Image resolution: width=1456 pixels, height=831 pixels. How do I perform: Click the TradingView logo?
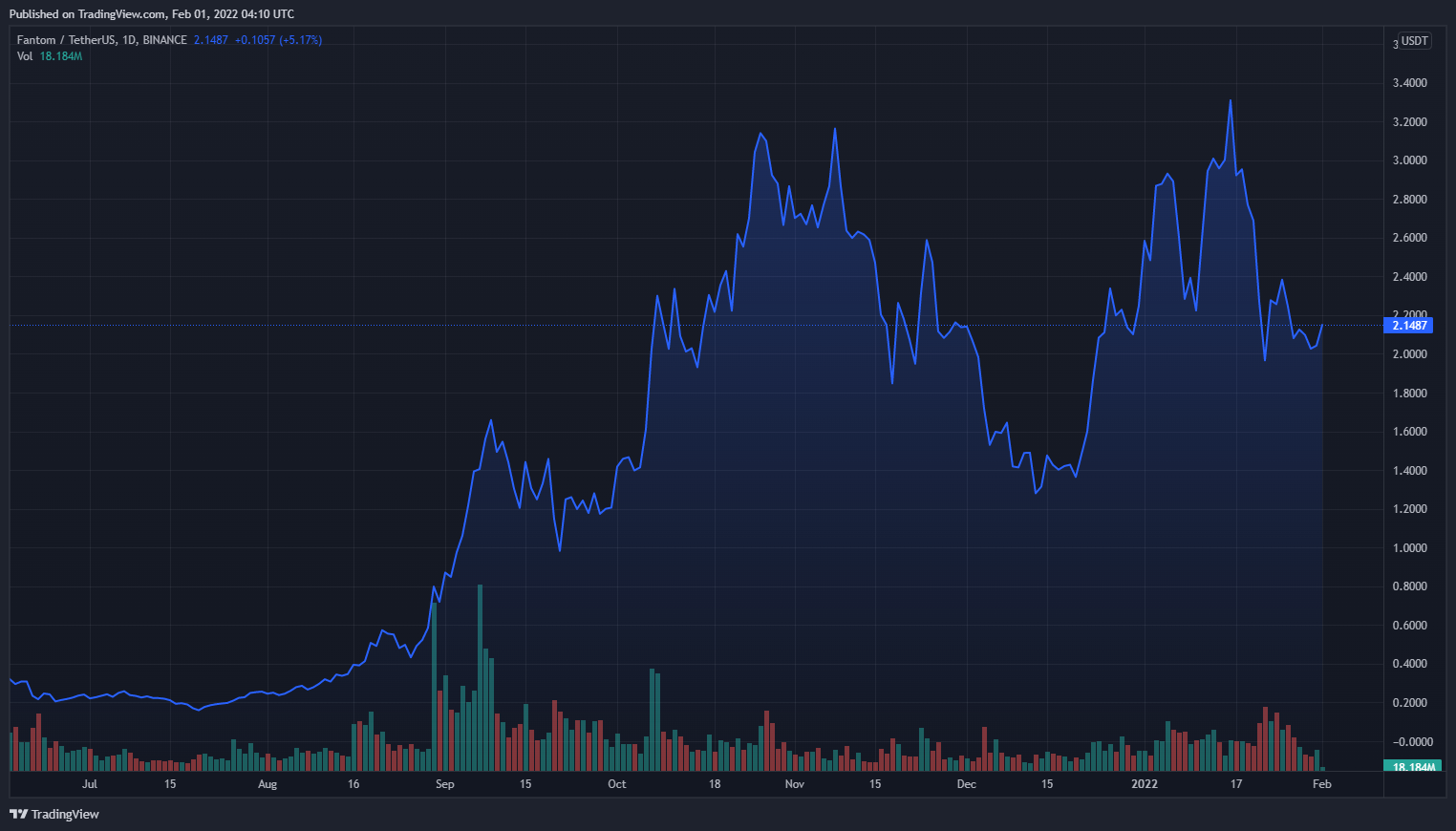tap(54, 814)
